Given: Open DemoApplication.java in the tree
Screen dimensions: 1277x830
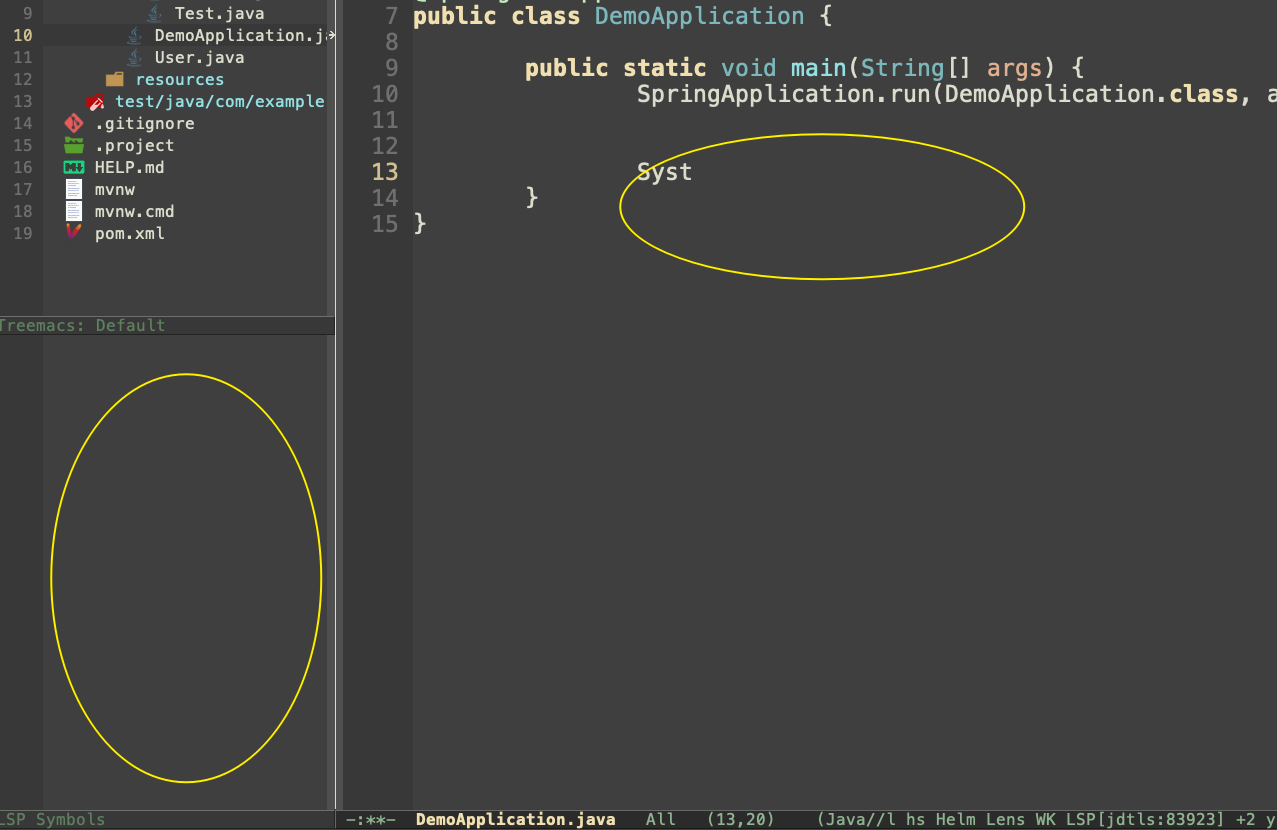Looking at the screenshot, I should click(x=240, y=36).
